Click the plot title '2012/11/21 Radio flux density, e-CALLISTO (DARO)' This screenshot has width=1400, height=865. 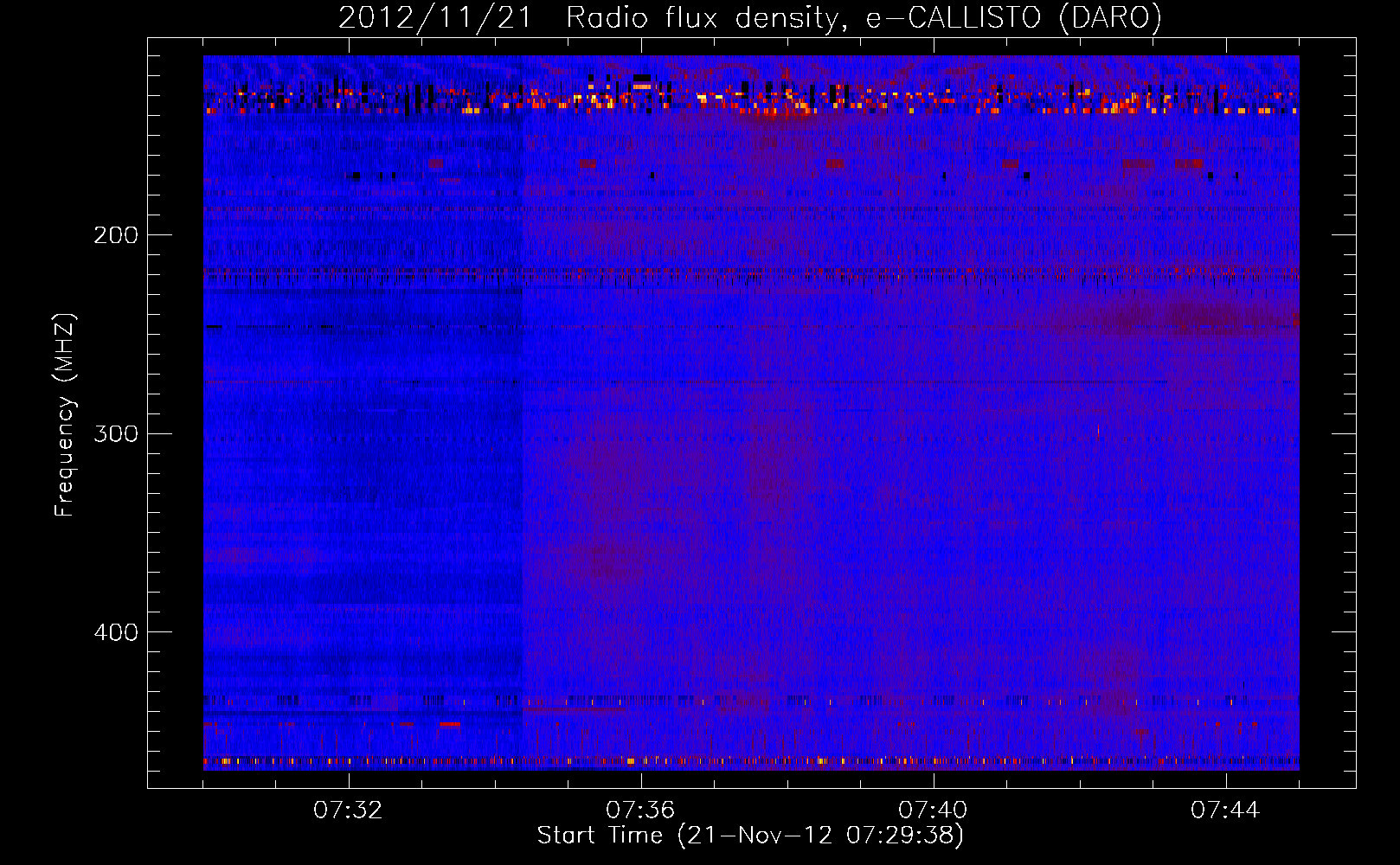pyautogui.click(x=750, y=17)
